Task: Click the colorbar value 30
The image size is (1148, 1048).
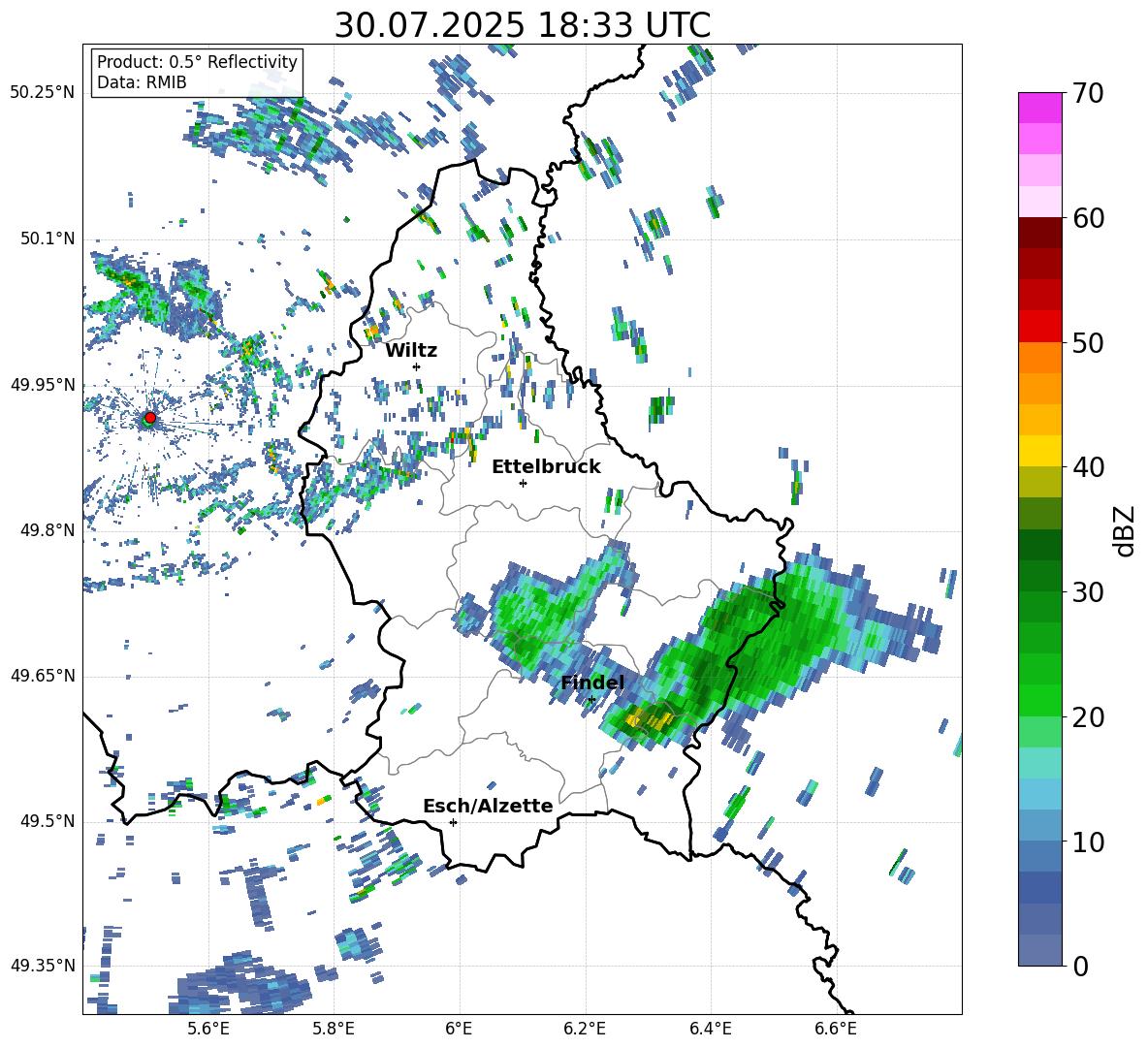Action: [x=1088, y=592]
